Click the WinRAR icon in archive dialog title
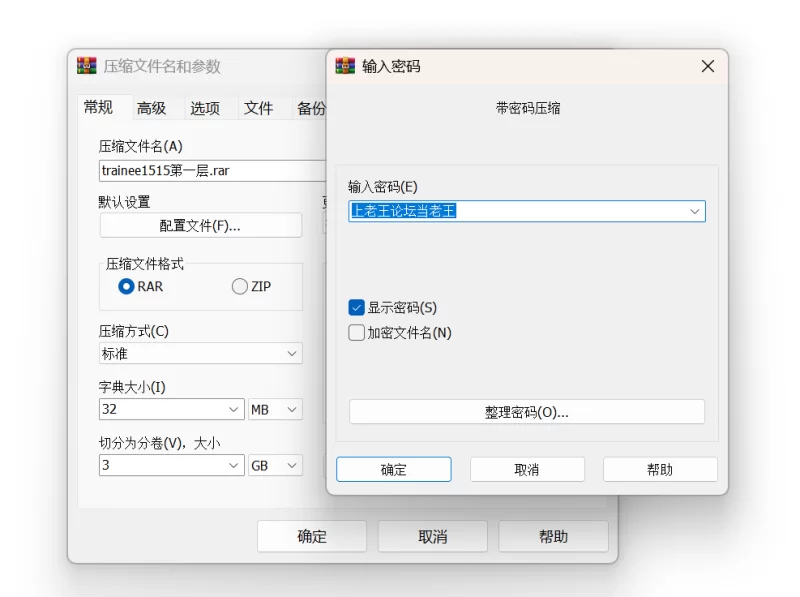Image resolution: width=800 pixels, height=597 pixels. tap(87, 66)
